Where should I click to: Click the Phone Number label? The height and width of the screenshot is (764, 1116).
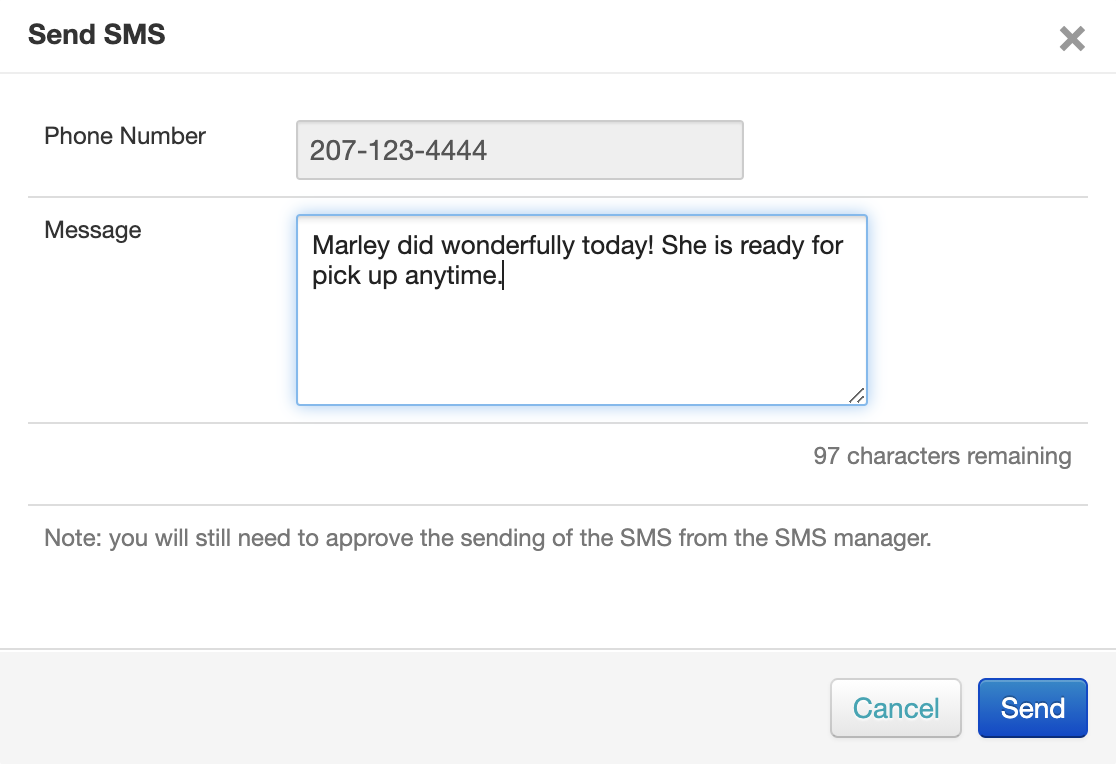coord(125,136)
